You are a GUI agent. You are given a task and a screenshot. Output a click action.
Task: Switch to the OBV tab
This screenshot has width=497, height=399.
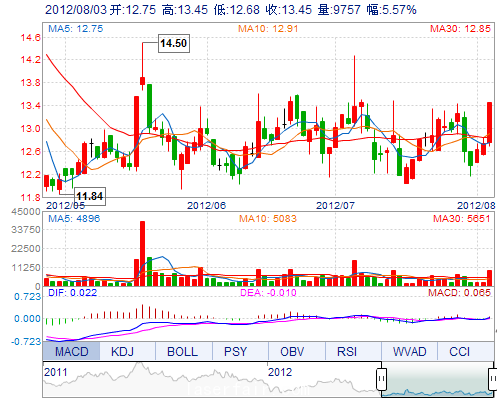pos(292,351)
